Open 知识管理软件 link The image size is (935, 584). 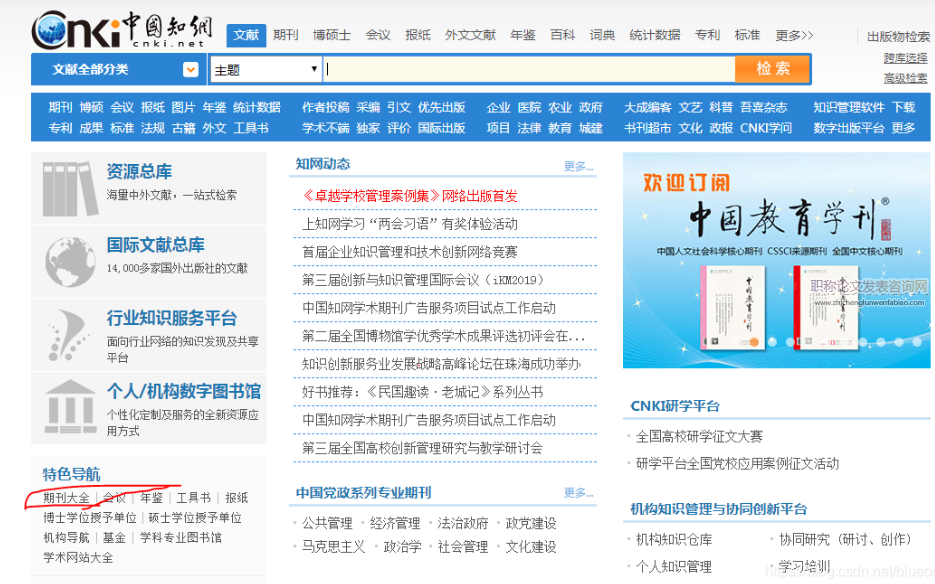point(849,107)
